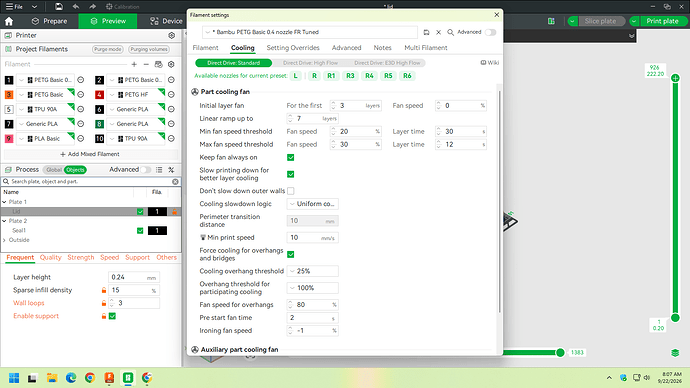Screen dimensions: 690x388
Task: Open Cooling overhang threshold dropdown
Action: click(x=312, y=271)
